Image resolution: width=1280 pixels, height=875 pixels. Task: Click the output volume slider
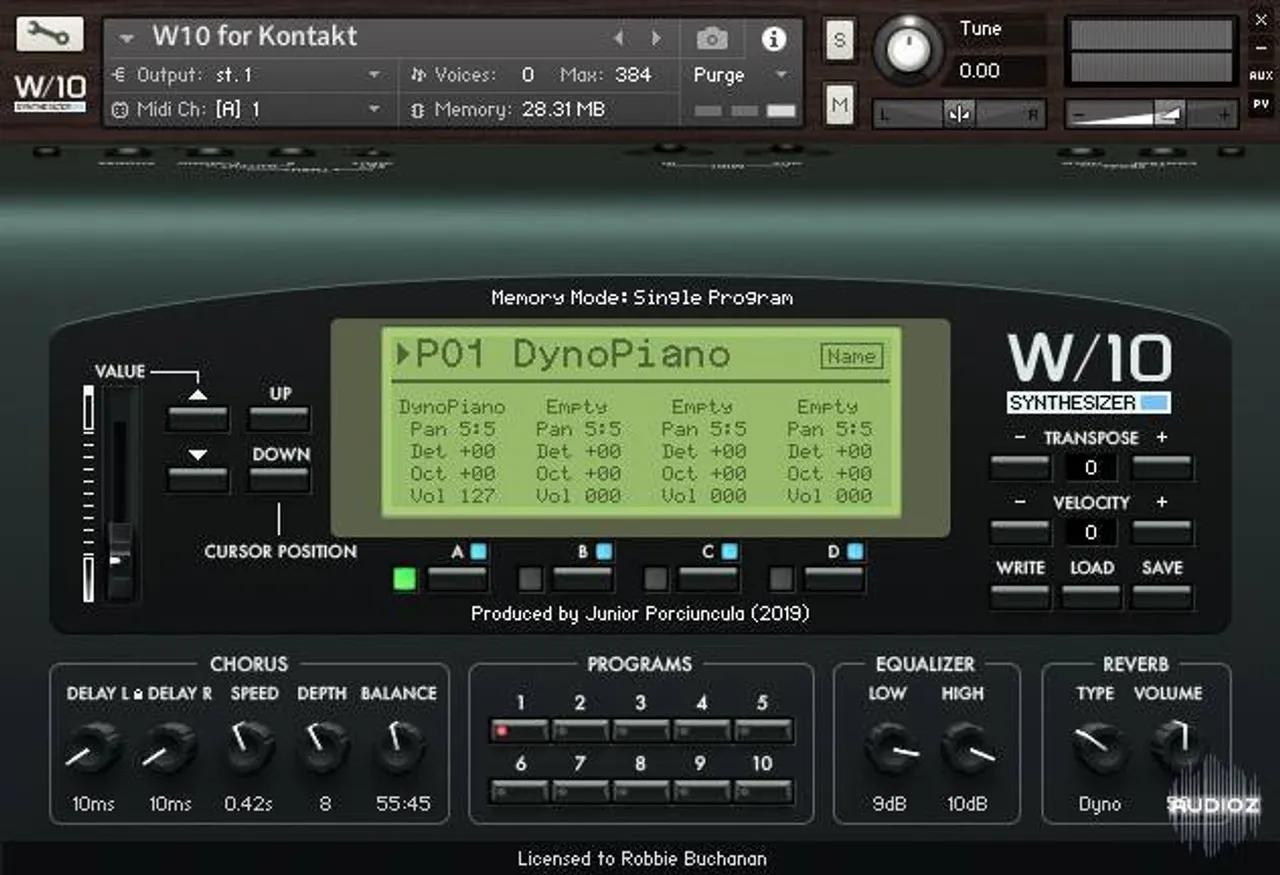[1151, 114]
